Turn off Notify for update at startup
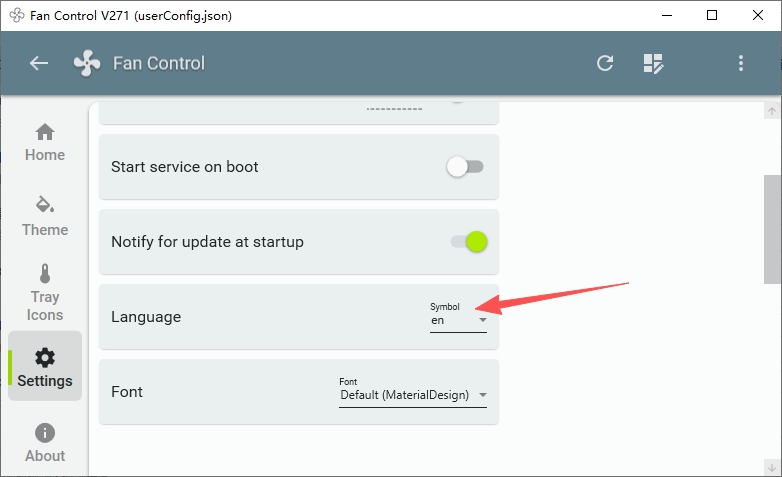 click(469, 242)
